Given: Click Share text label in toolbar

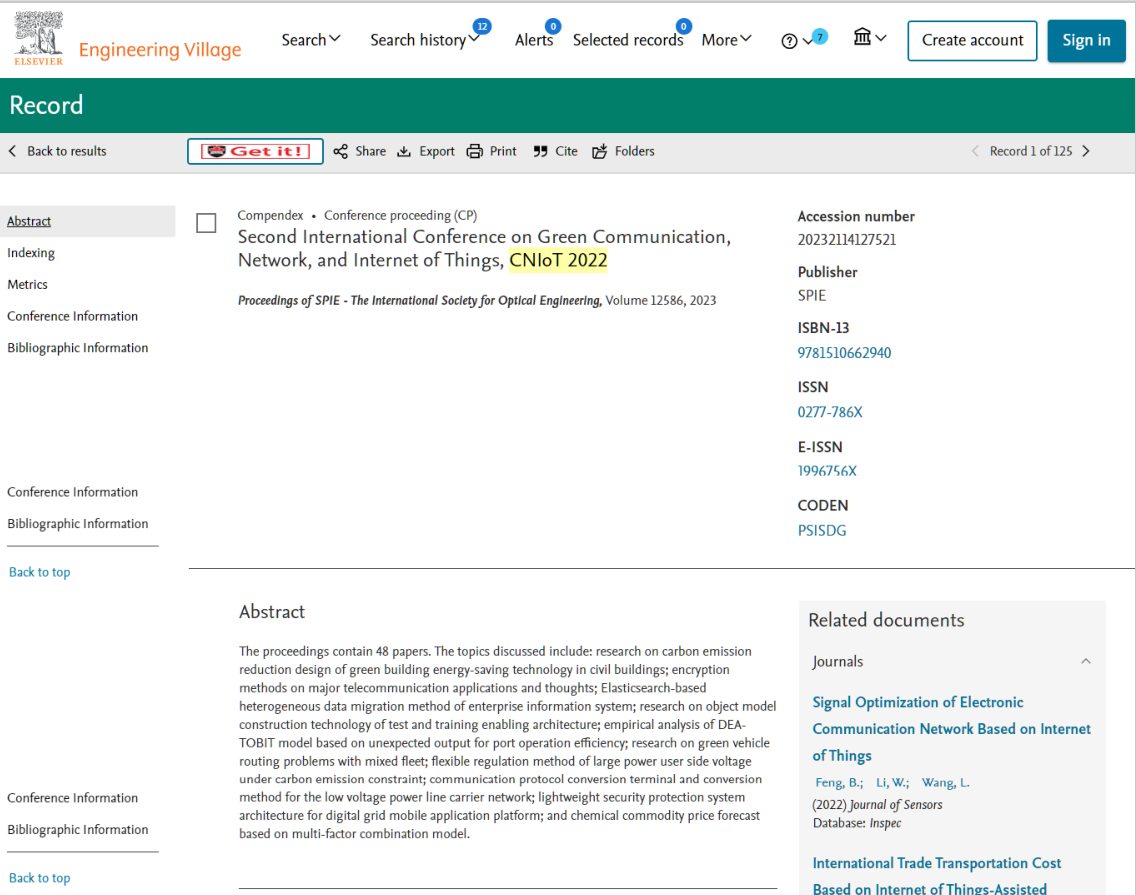Looking at the screenshot, I should pyautogui.click(x=370, y=151).
